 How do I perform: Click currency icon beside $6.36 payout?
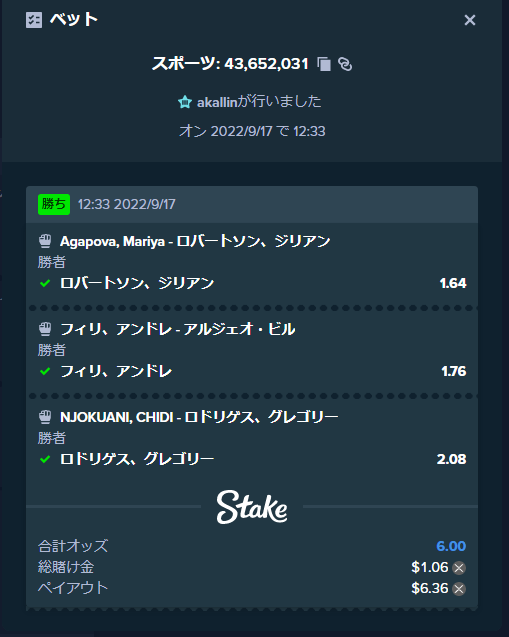(459, 589)
